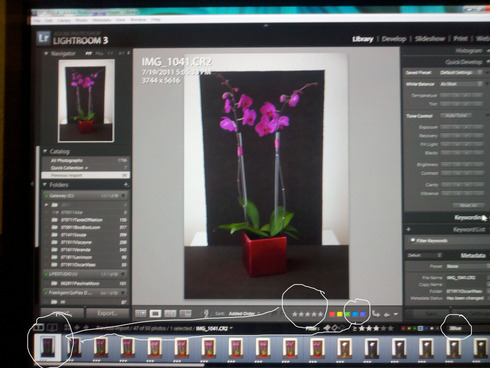Click the Reset All button
The height and width of the screenshot is (368, 490).
468,205
